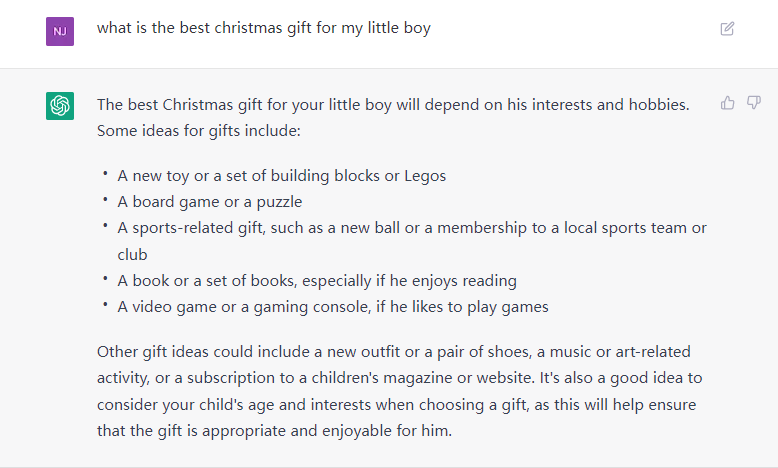Click the bullet dot before 'A new toy'
Screen dimensions: 778x468
[105, 173]
